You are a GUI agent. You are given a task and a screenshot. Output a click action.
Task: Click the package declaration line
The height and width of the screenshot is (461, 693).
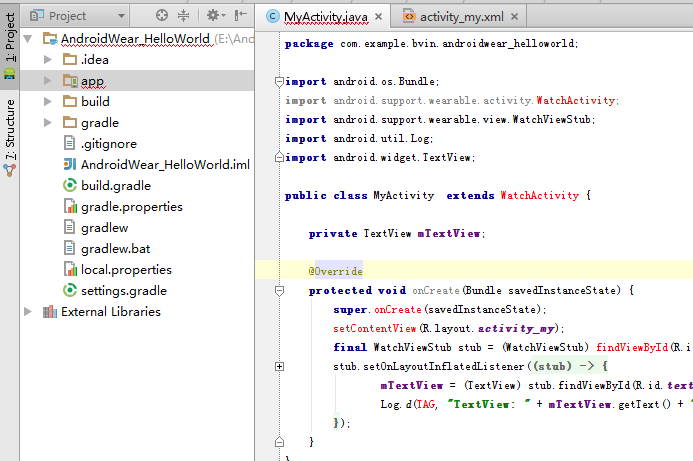(431, 43)
